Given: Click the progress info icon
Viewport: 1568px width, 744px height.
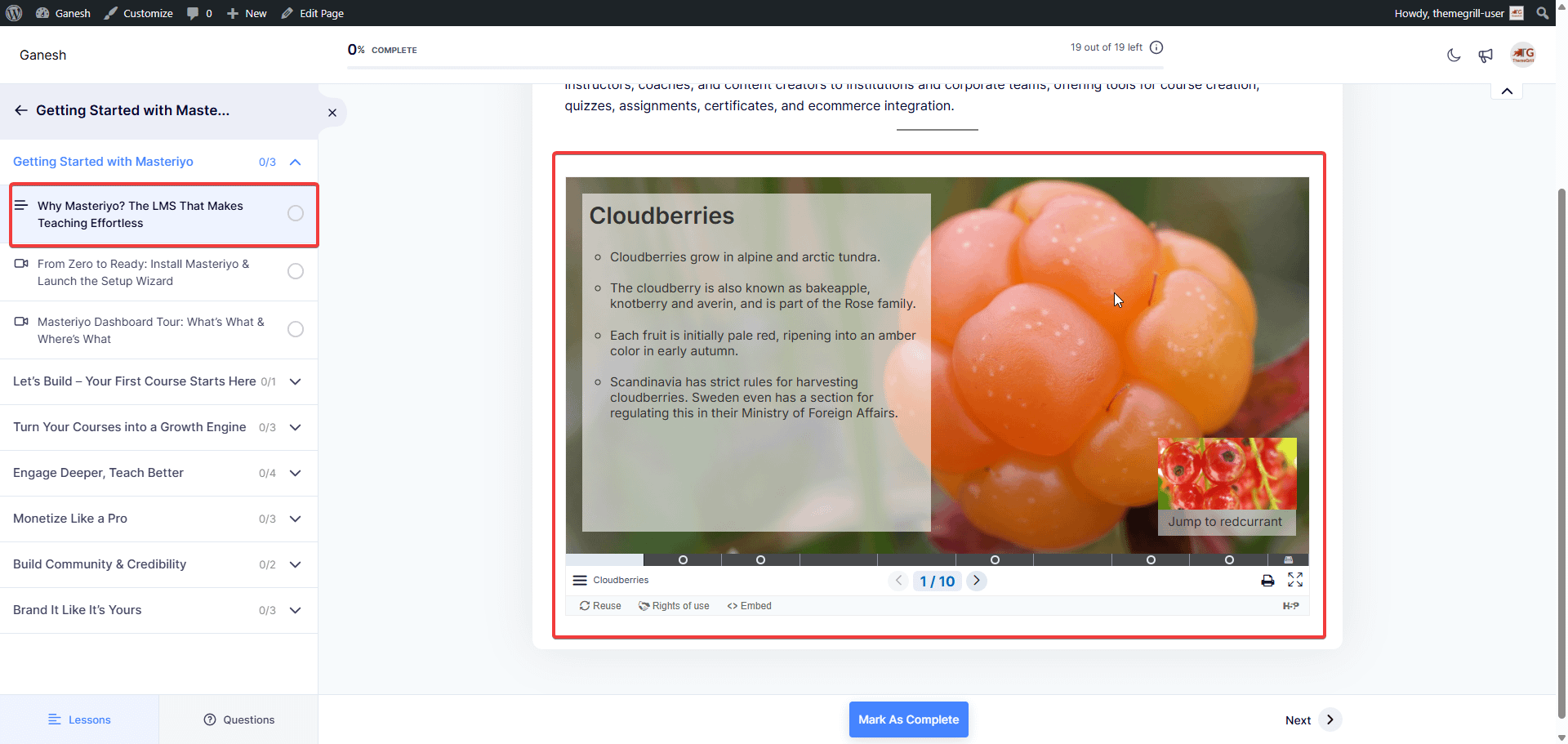Looking at the screenshot, I should 1156,47.
